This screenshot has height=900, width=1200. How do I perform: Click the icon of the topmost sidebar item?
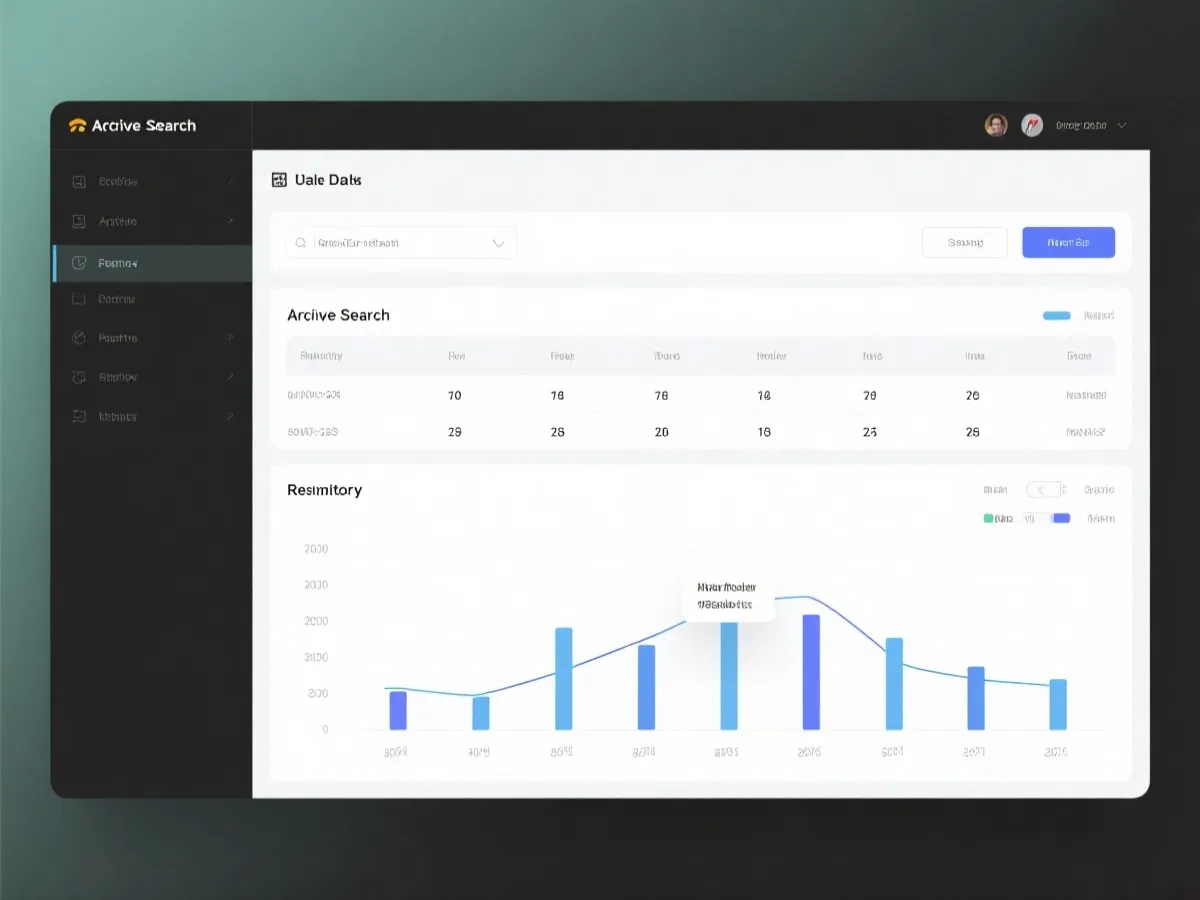pos(79,182)
